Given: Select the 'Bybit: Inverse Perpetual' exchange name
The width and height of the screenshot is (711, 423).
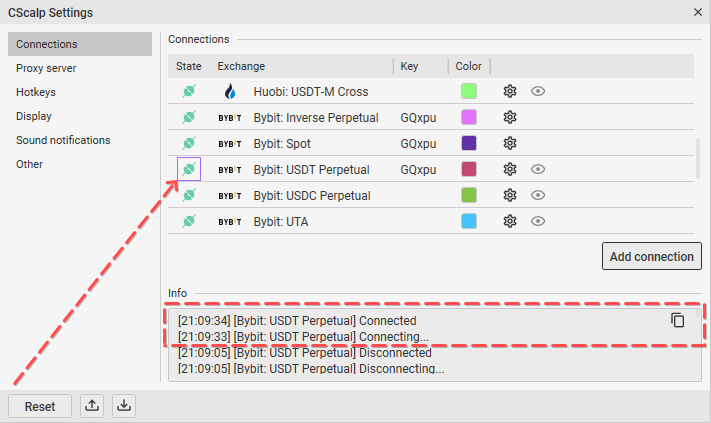Looking at the screenshot, I should 316,118.
